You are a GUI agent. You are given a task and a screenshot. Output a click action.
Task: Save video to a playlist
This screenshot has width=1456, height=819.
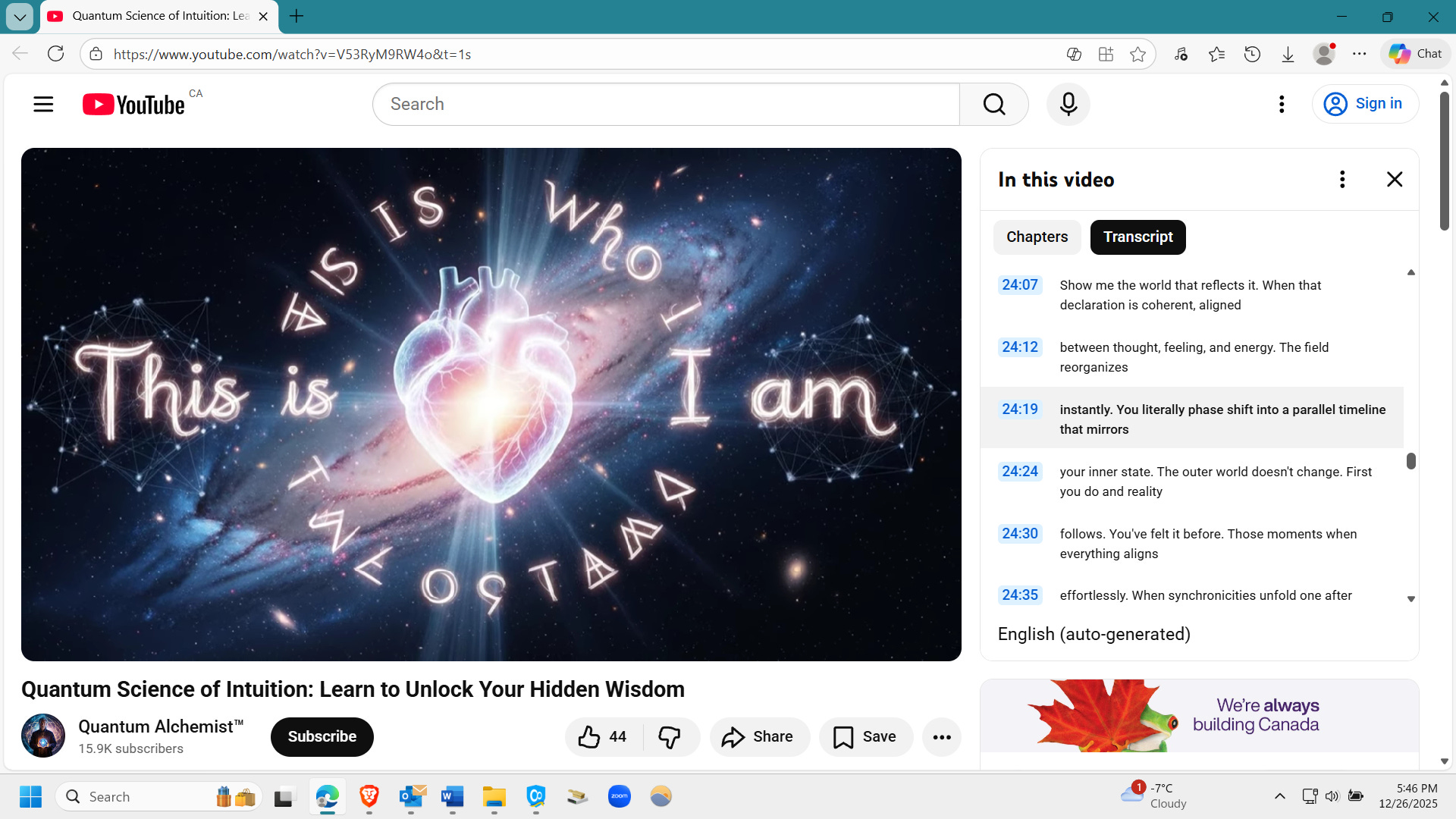tap(865, 736)
